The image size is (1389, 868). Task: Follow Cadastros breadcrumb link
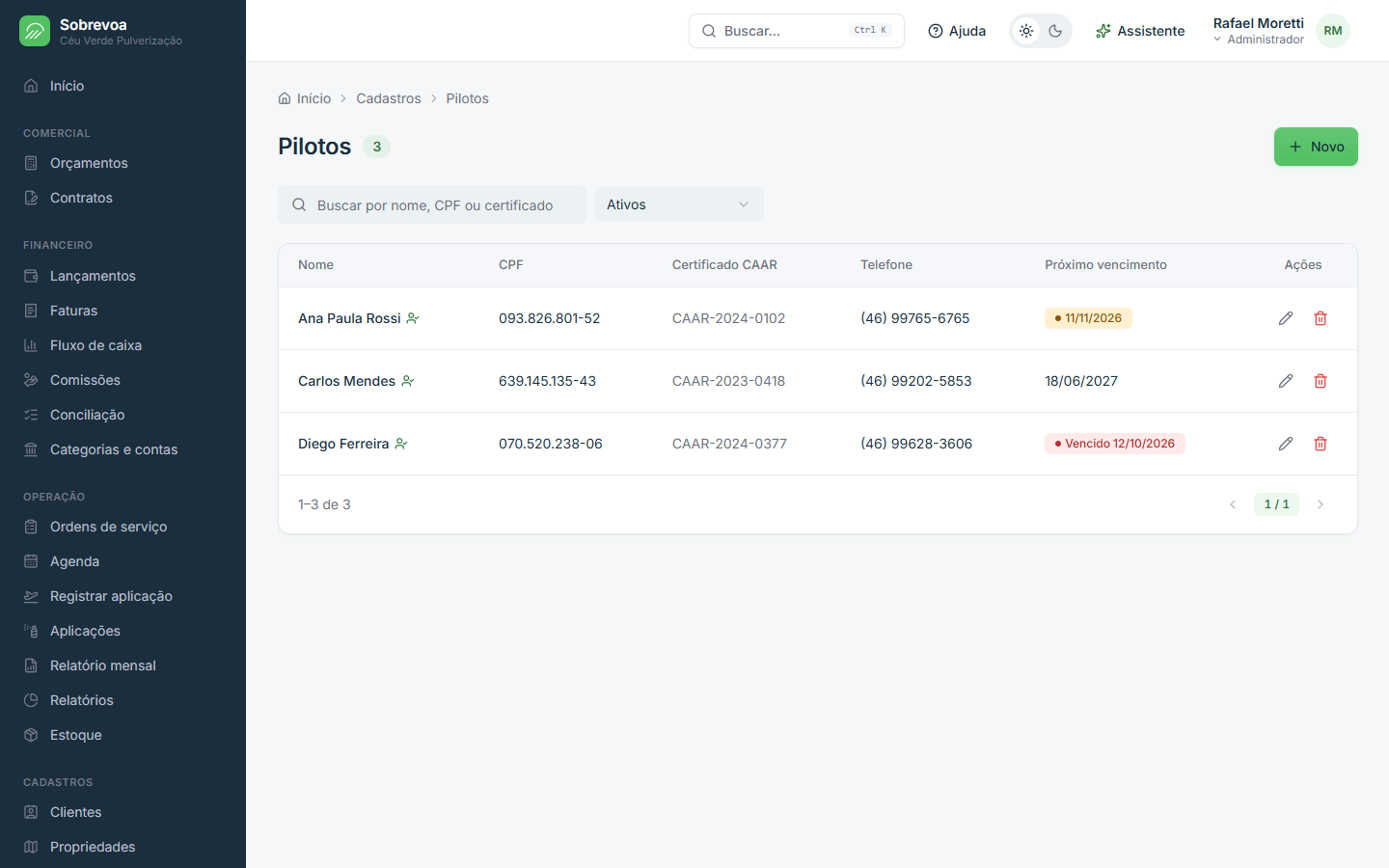click(389, 98)
